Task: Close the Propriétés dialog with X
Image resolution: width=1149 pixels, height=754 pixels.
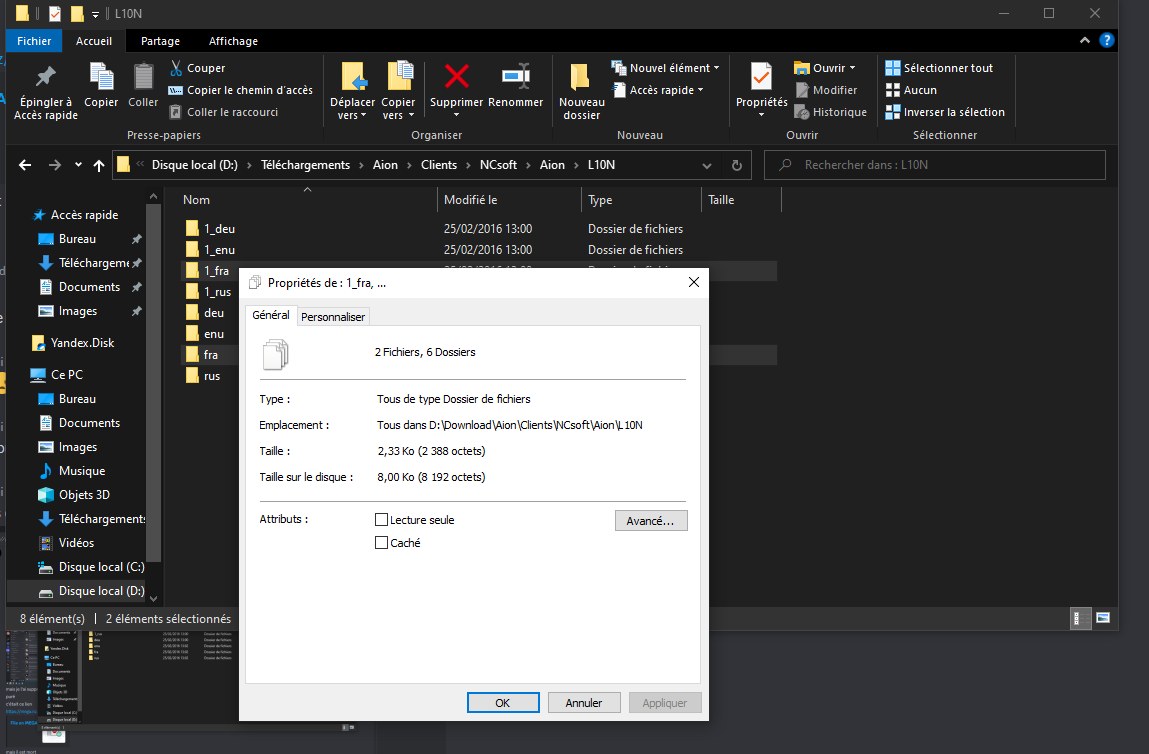Action: (693, 282)
